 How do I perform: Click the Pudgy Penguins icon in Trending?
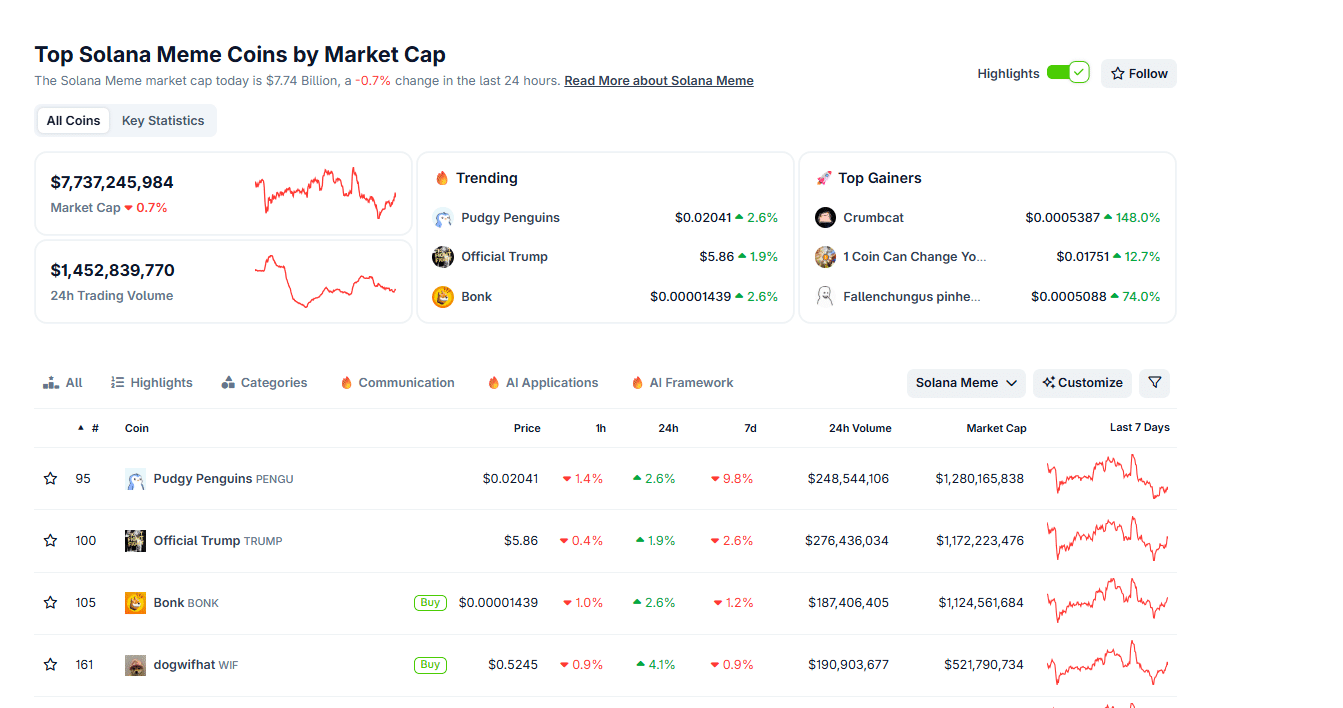point(443,218)
